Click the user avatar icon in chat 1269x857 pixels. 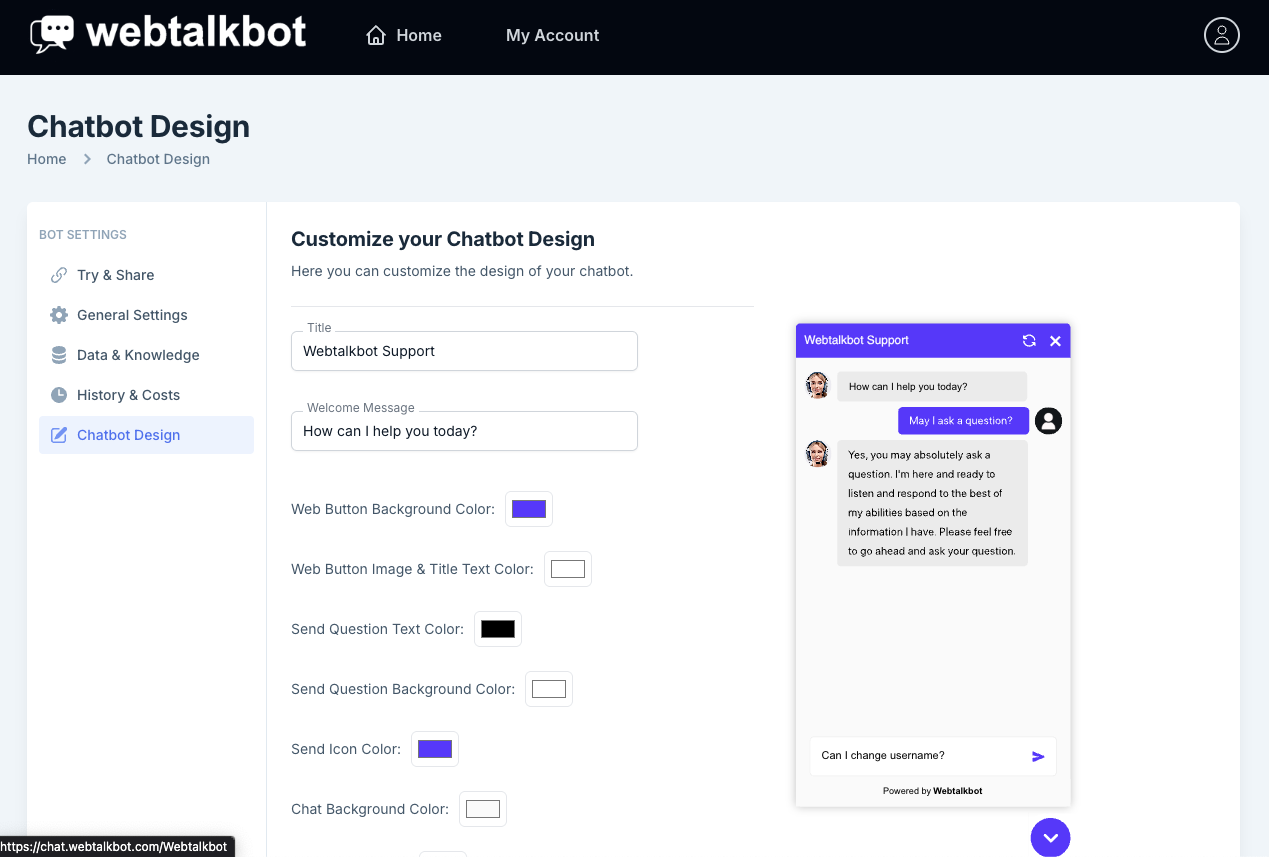pos(1048,421)
